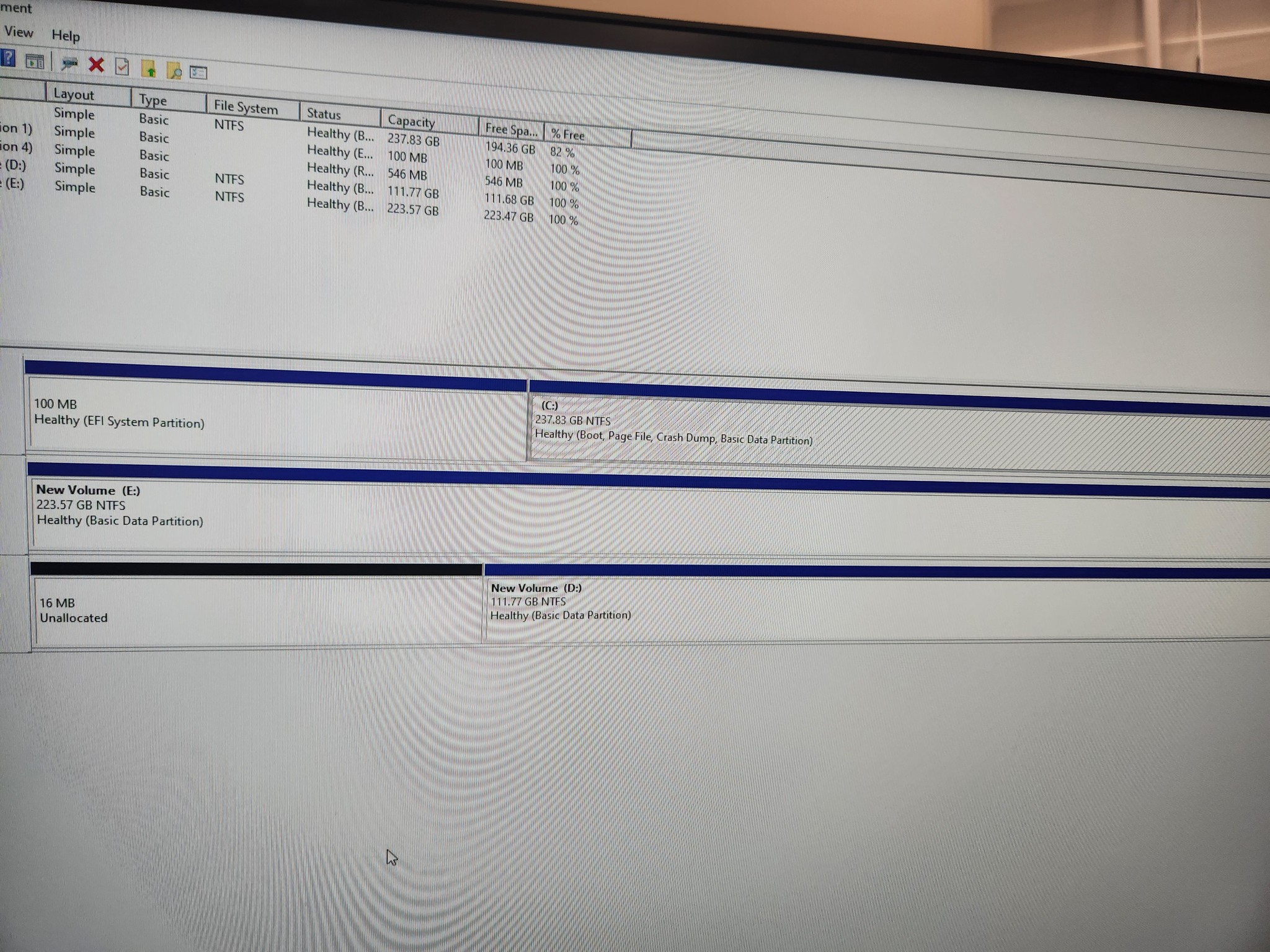Select the (E:) volume row name
The image size is (1270, 952).
[x=12, y=183]
